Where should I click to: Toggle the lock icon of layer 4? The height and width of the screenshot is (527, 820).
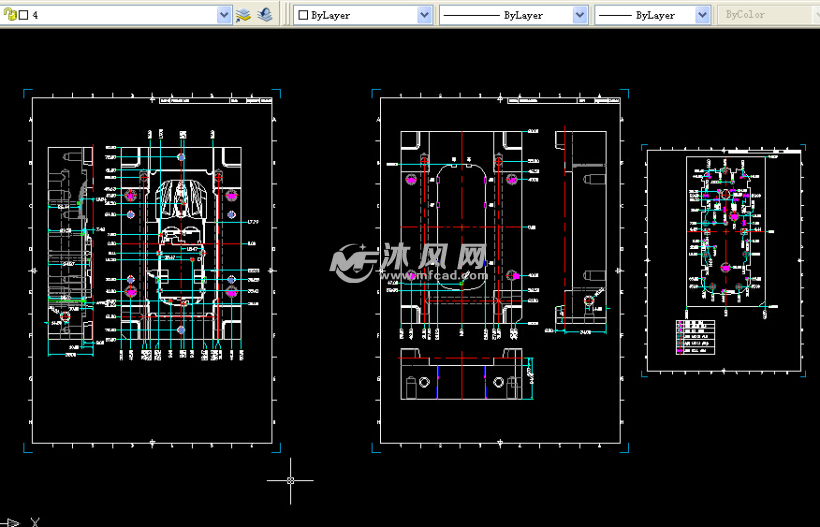click(x=9, y=15)
